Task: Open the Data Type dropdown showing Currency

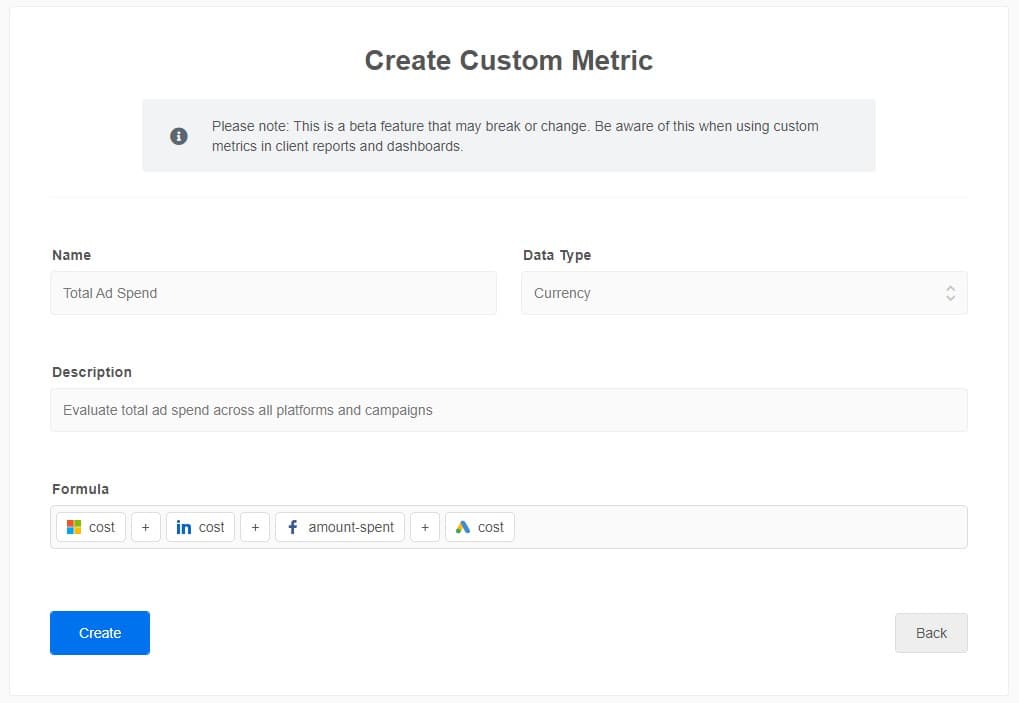Action: [744, 293]
